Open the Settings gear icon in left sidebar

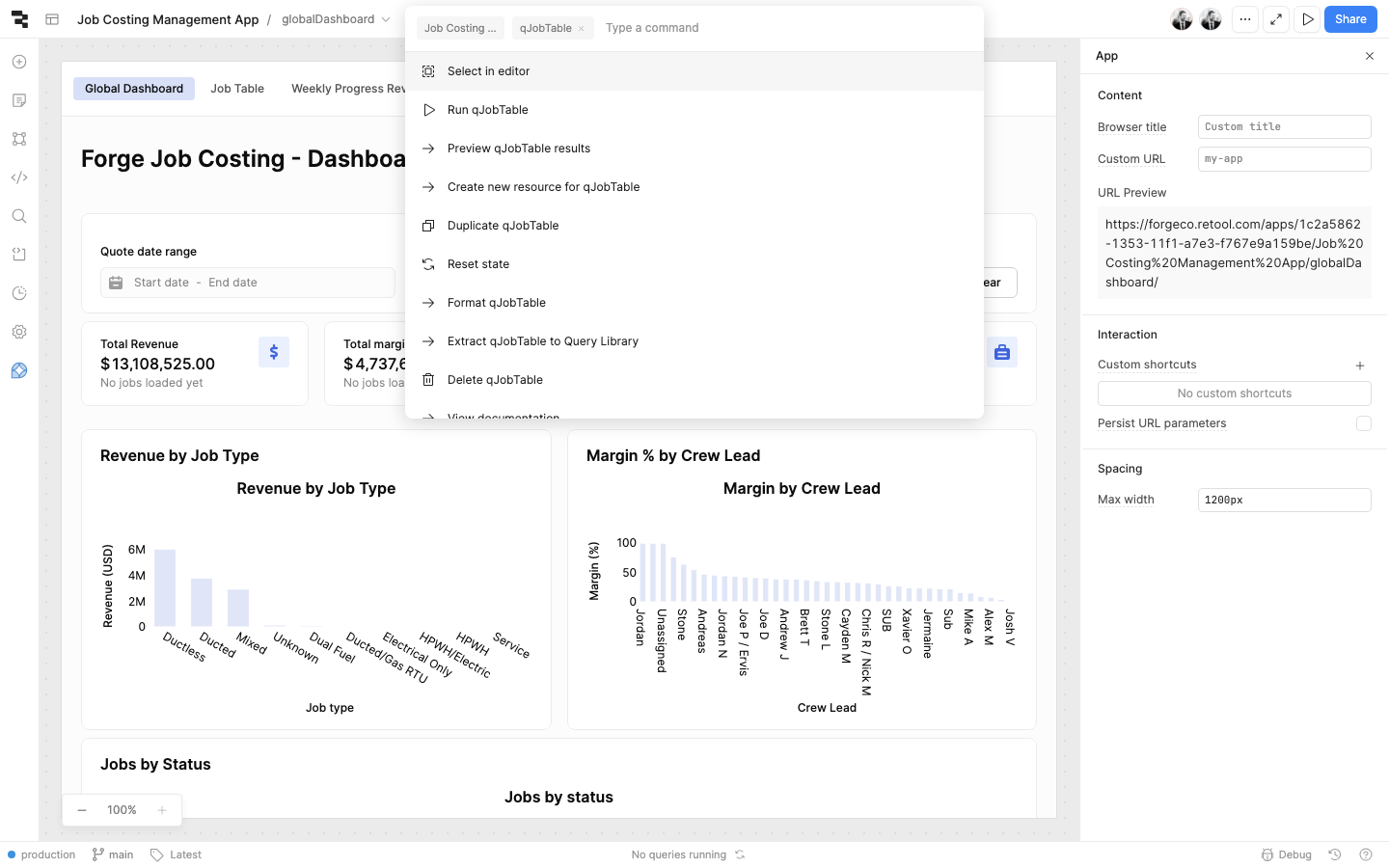19,332
